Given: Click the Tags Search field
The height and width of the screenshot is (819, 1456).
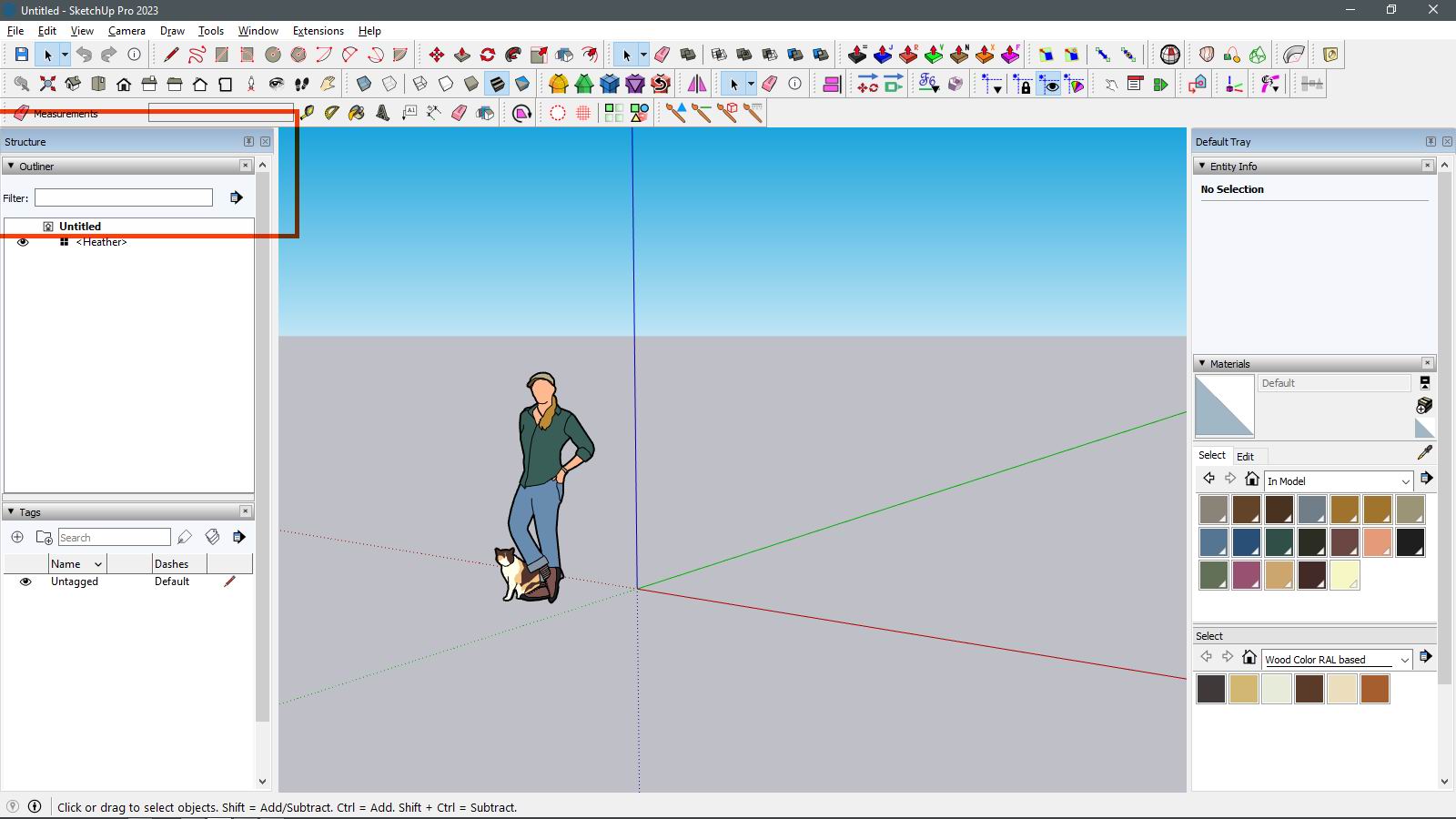Looking at the screenshot, I should coord(115,538).
